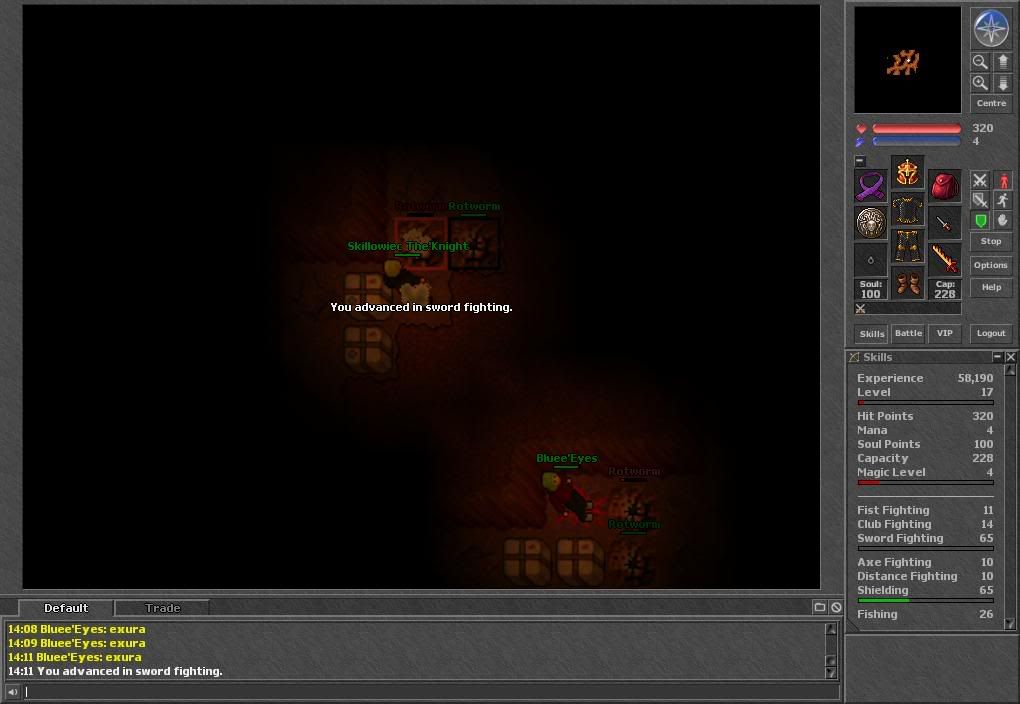Open the red backpack container
The height and width of the screenshot is (704, 1020).
point(945,185)
